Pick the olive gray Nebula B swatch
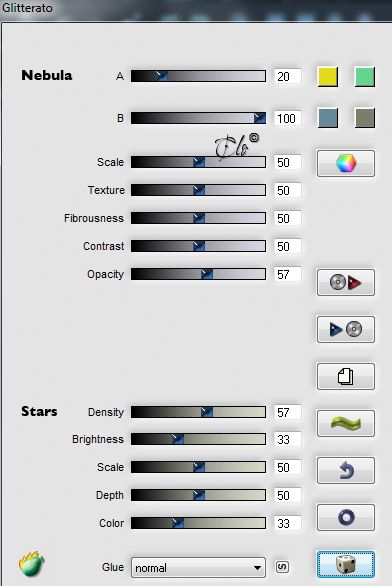Image resolution: width=392 pixels, height=586 pixels. coord(364,118)
